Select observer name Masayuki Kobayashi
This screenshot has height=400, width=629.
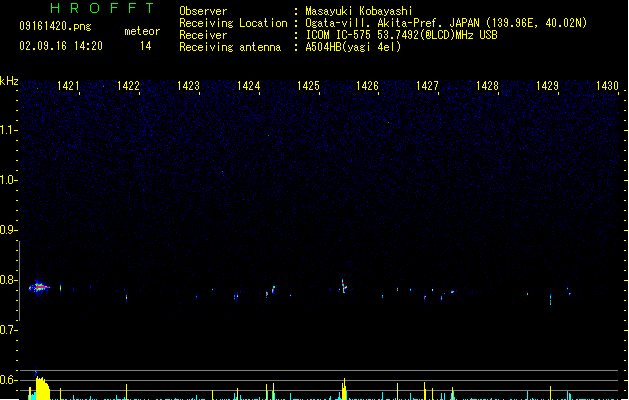pos(359,11)
